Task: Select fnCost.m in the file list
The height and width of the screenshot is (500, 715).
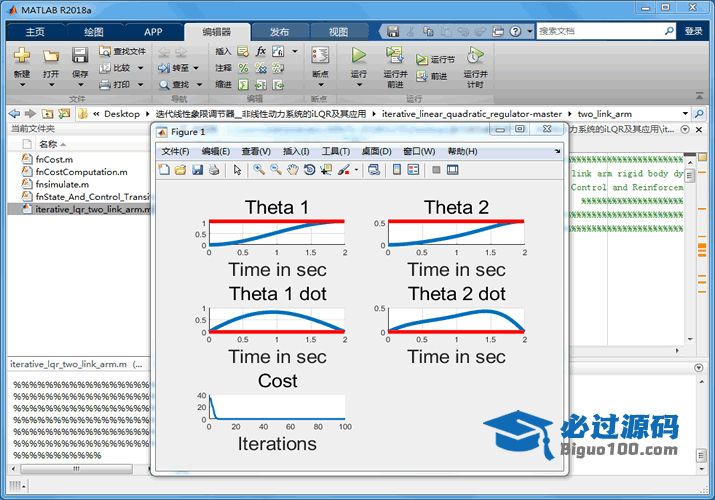Action: click(54, 160)
